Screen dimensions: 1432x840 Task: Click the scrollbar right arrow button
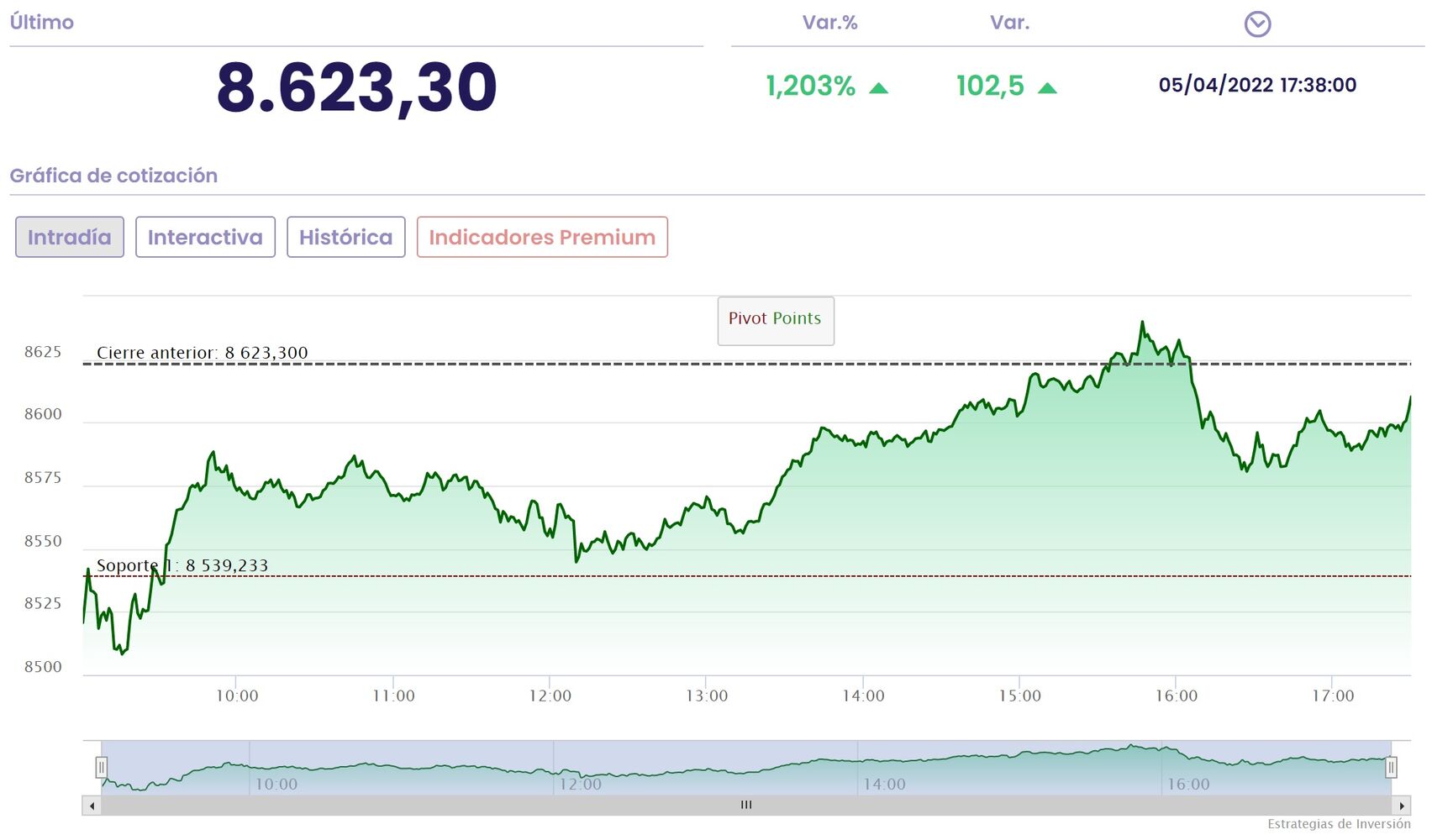[x=1402, y=806]
